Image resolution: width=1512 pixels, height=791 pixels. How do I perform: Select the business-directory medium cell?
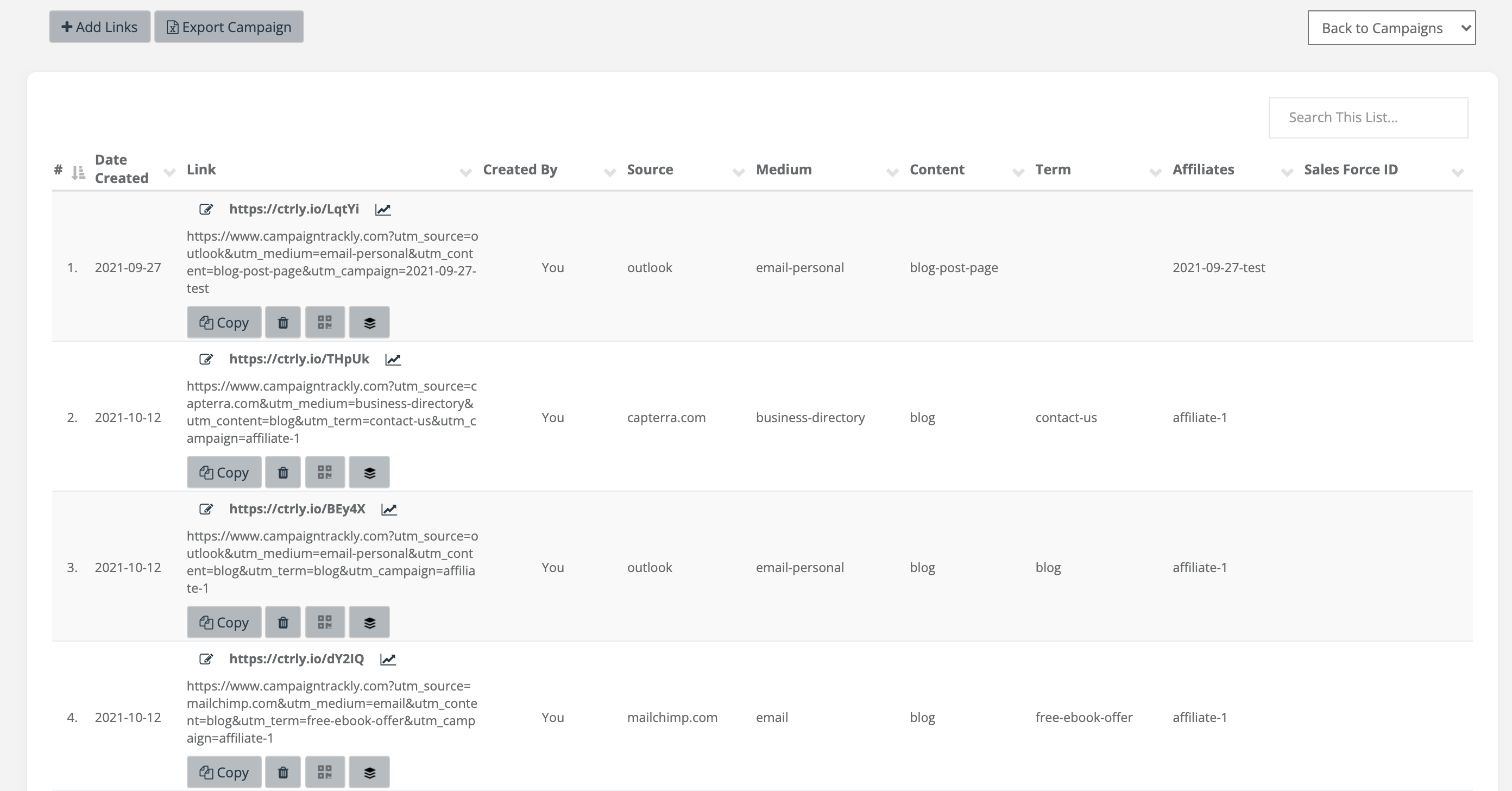[810, 418]
